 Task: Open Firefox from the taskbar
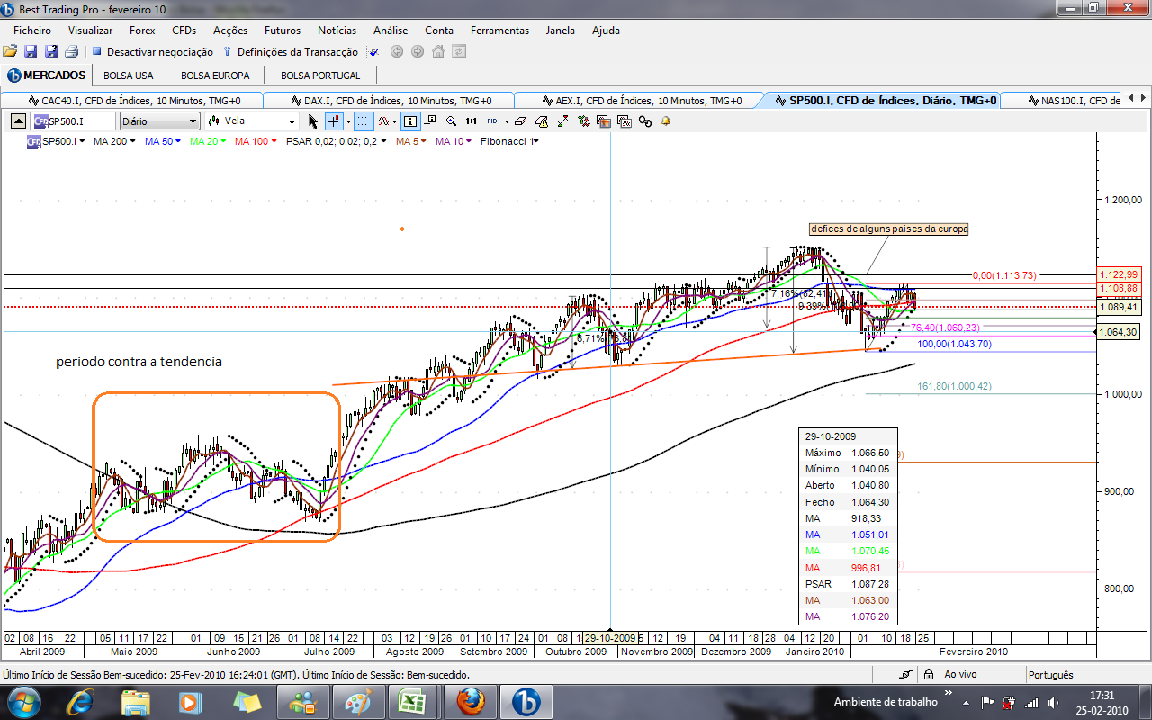[470, 702]
